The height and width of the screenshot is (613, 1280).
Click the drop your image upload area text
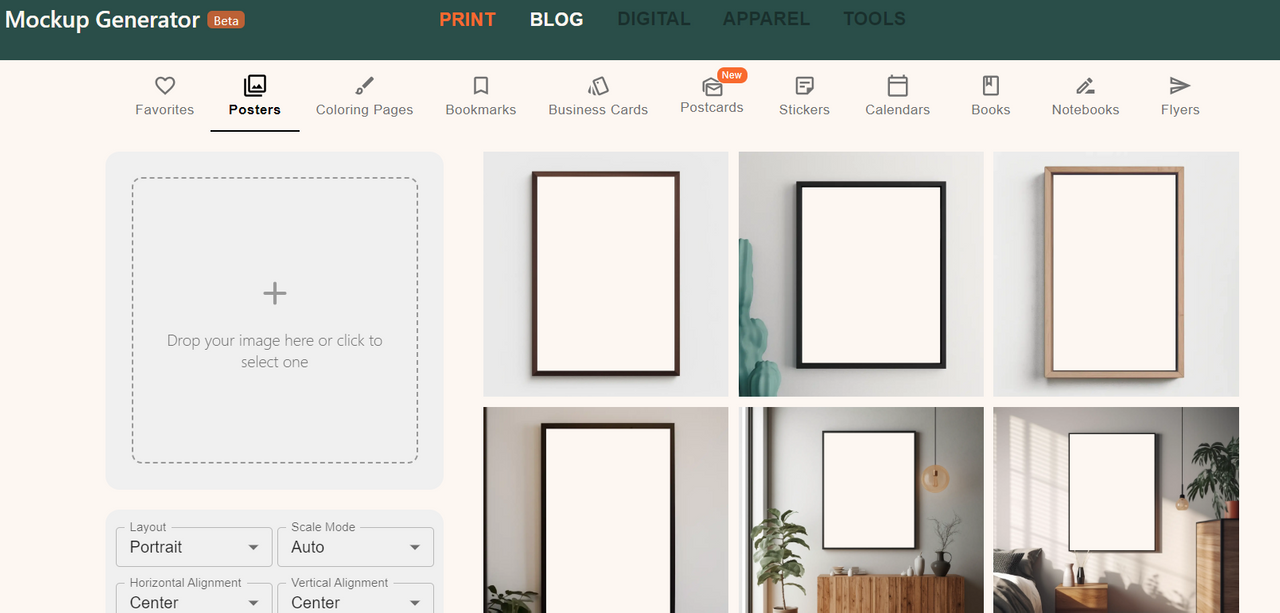275,351
